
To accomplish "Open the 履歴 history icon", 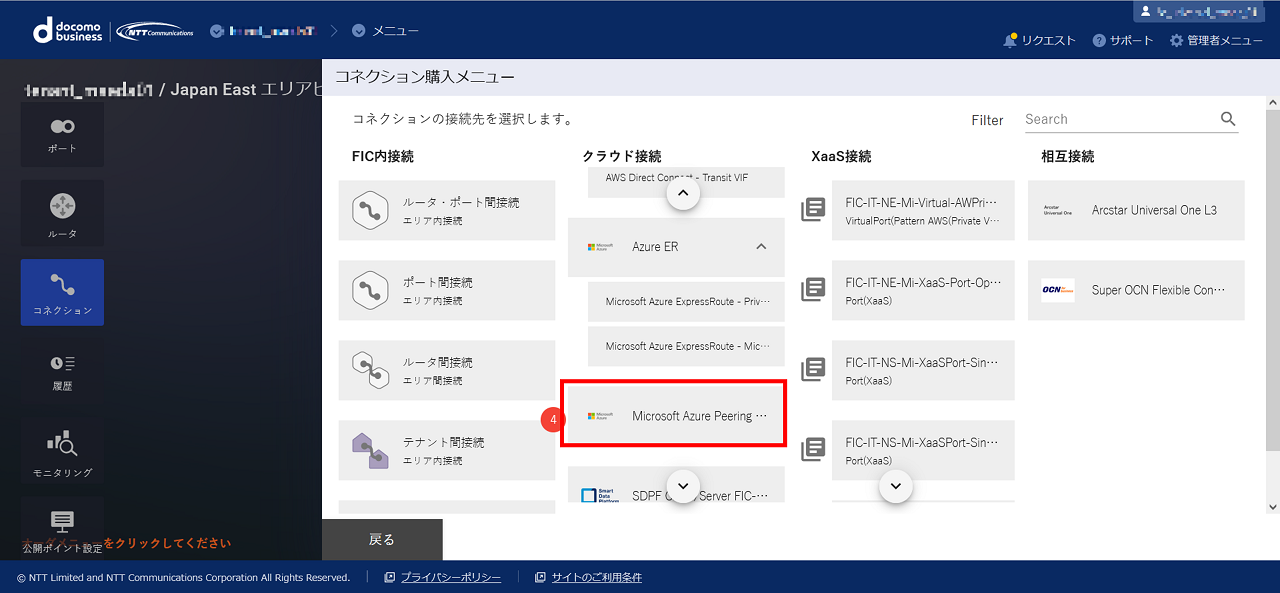I will [x=61, y=371].
